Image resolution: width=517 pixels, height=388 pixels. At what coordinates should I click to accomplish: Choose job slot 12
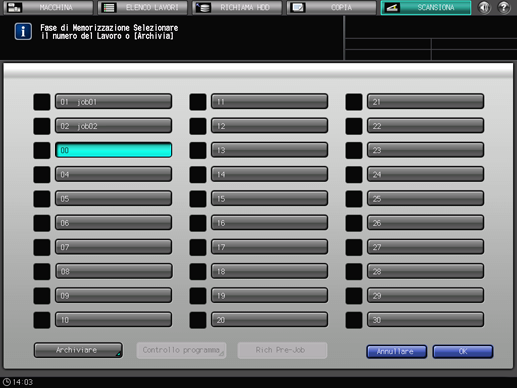pyautogui.click(x=270, y=126)
